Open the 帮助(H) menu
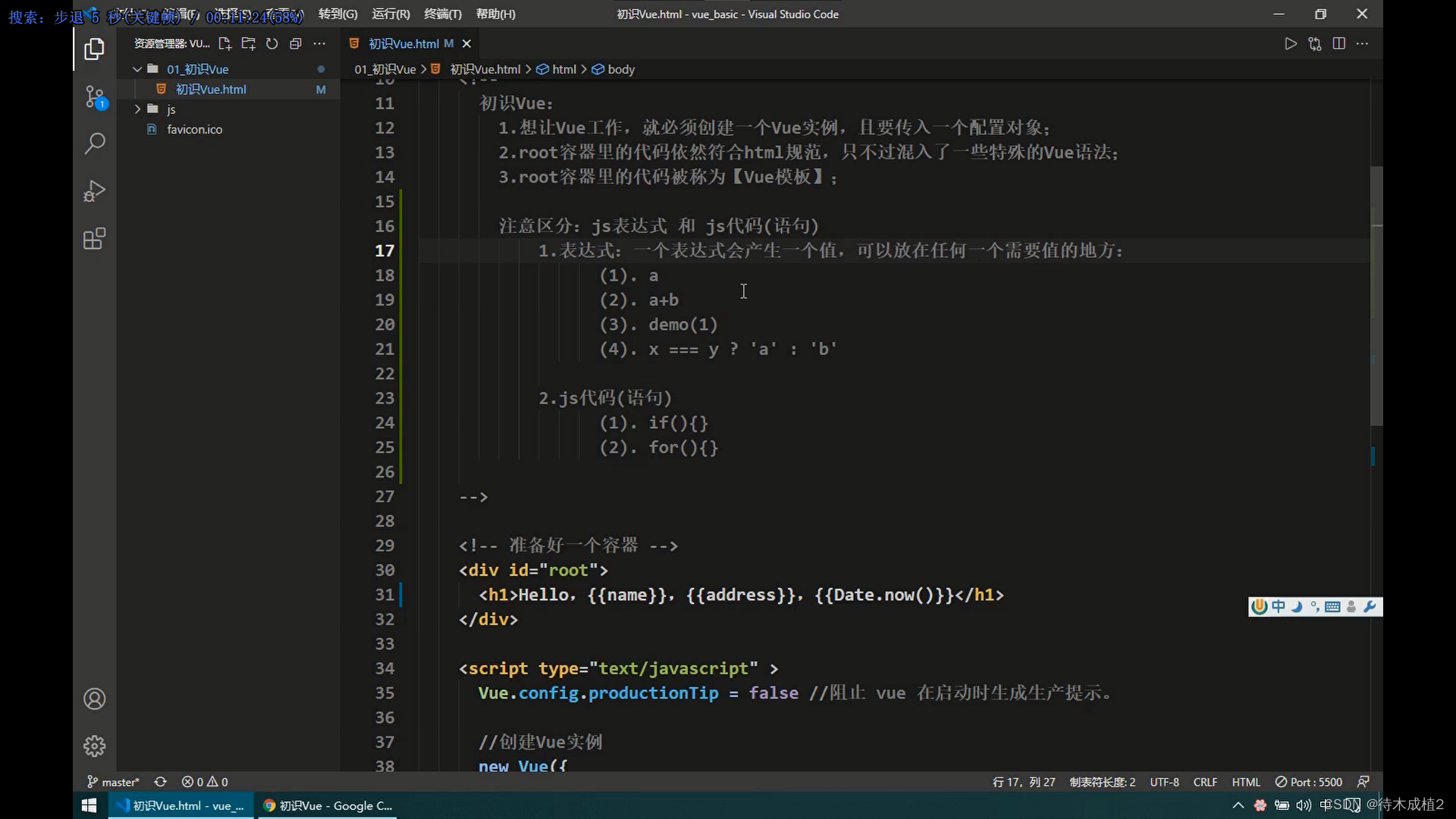Screen dimensions: 1456x819 pyautogui.click(x=495, y=14)
